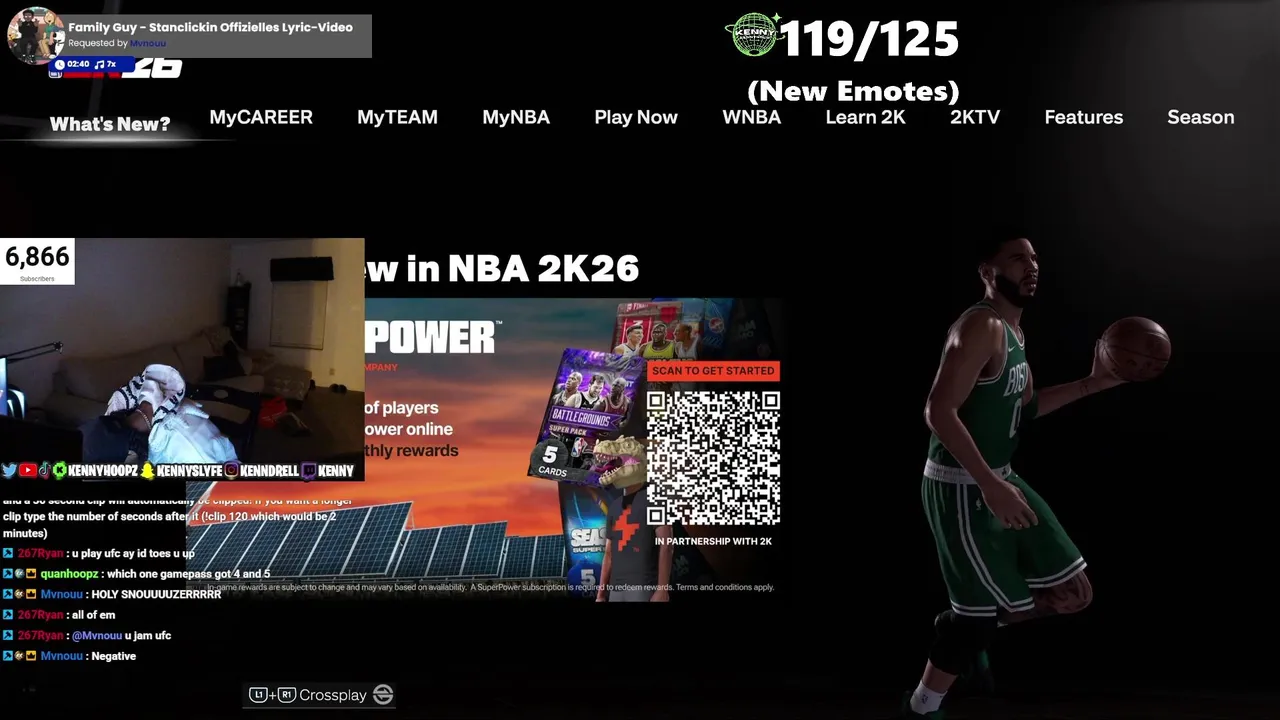Screen dimensions: 1280x720
Task: Click the R1 button glyph
Action: click(287, 695)
